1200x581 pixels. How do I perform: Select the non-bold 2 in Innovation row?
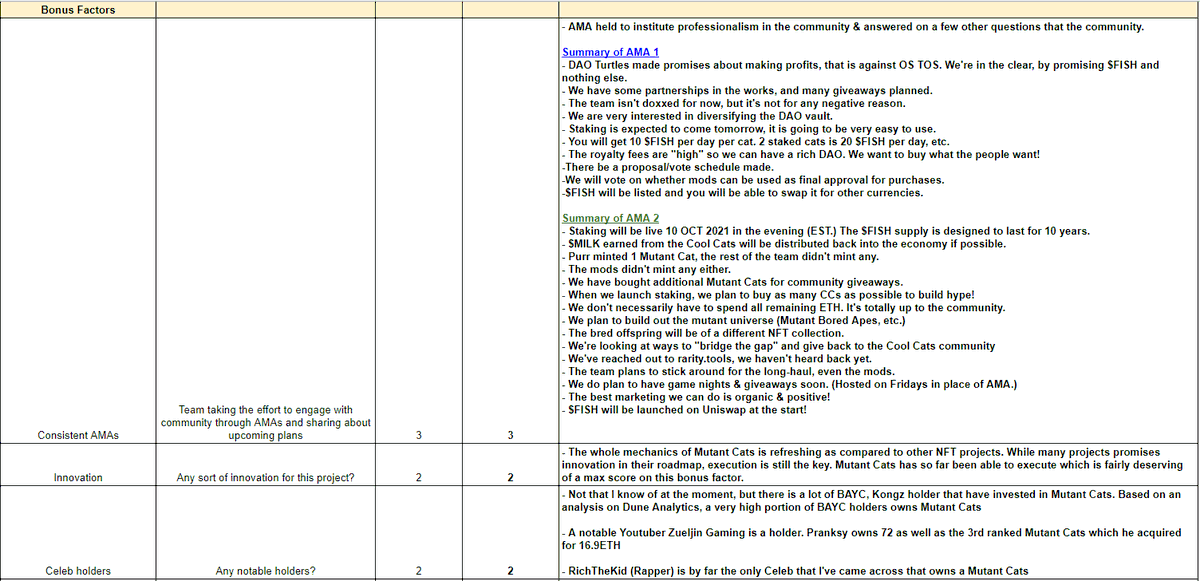pyautogui.click(x=419, y=478)
